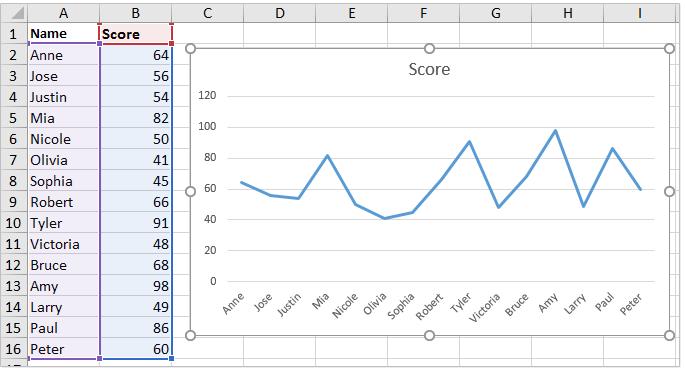Click the Name header cell
Image resolution: width=685 pixels, height=377 pixels.
[x=64, y=34]
